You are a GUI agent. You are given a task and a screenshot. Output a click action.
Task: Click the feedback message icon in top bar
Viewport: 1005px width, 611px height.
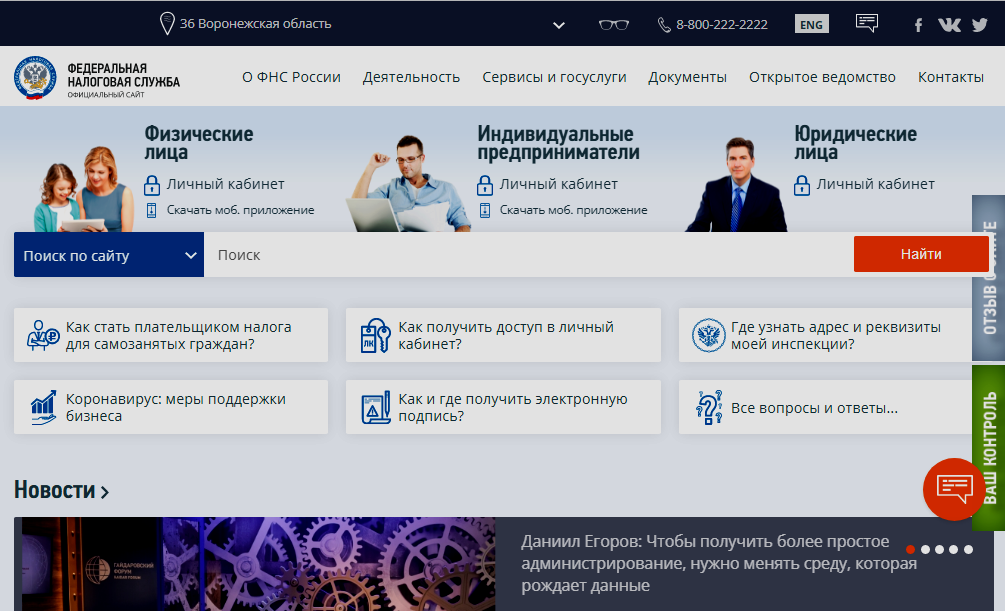867,23
